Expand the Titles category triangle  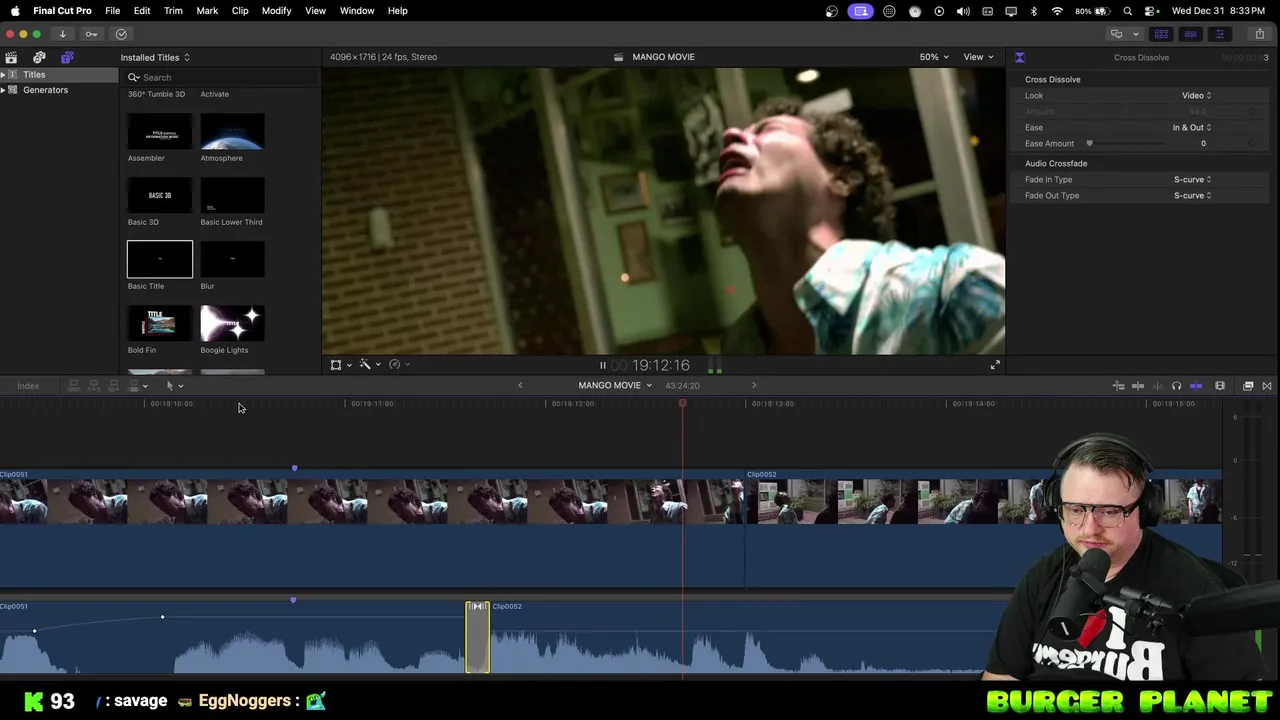[4, 75]
